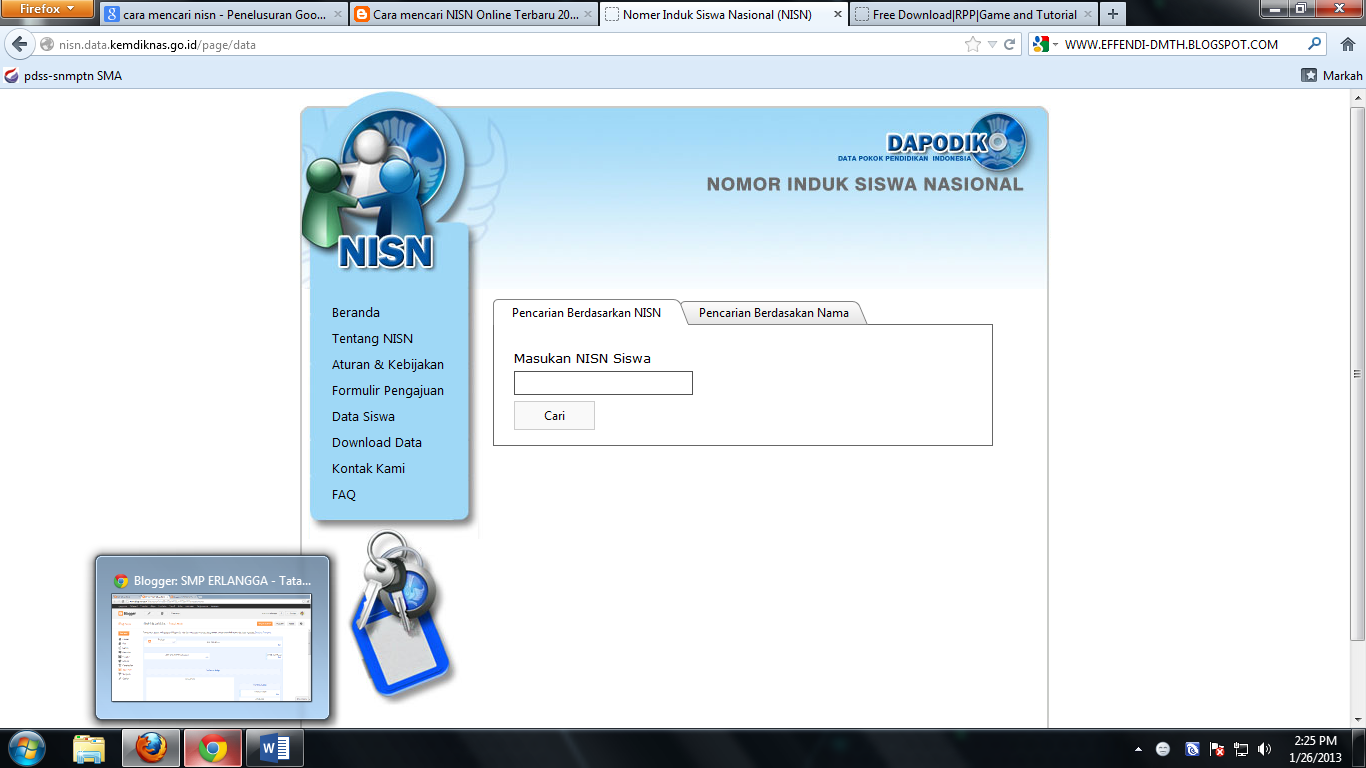Open Aturan & Kebijakan link
Image resolution: width=1366 pixels, height=768 pixels.
(x=388, y=364)
